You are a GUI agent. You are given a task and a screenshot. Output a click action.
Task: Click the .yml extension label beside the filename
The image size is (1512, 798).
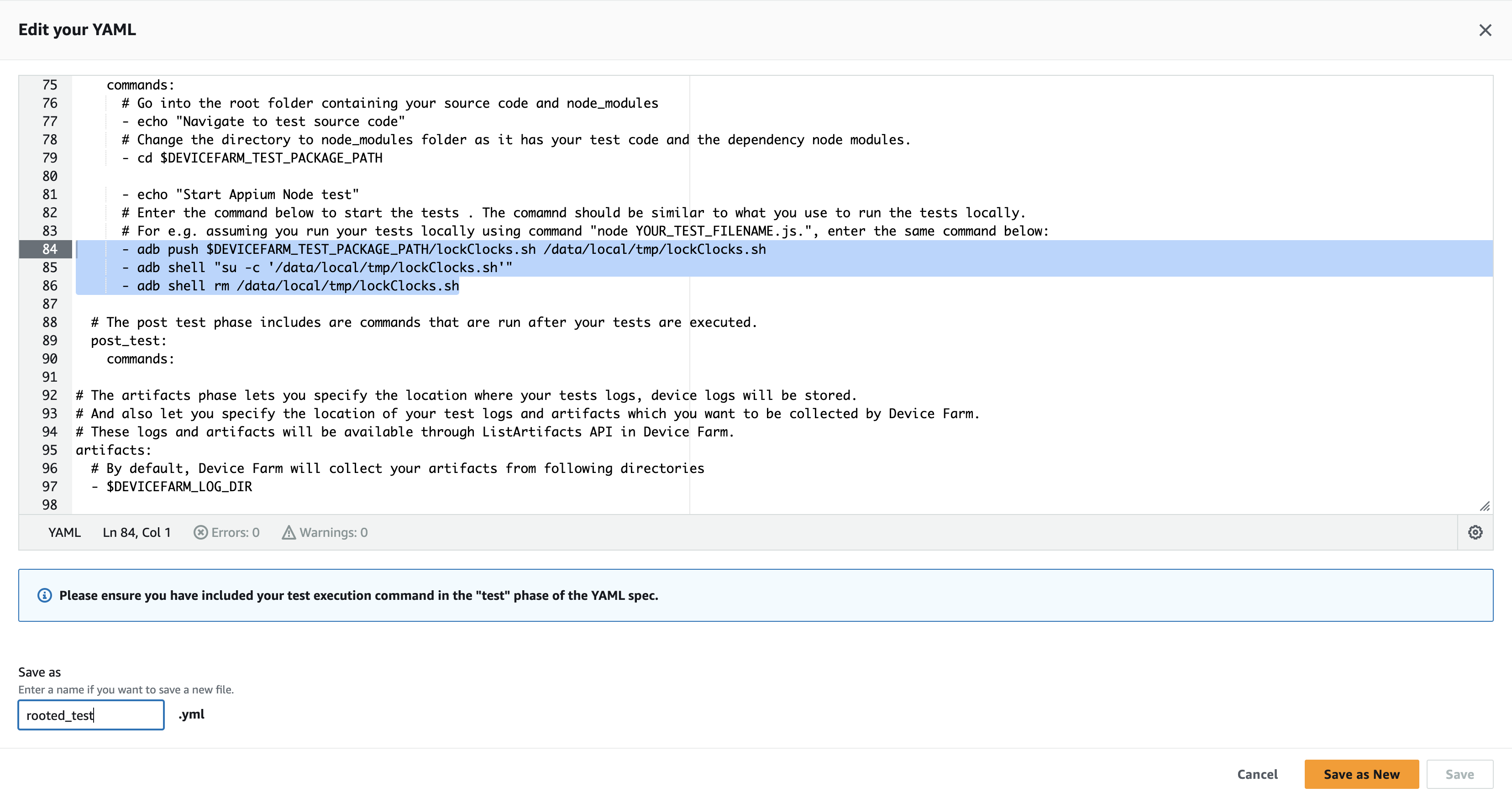click(191, 714)
